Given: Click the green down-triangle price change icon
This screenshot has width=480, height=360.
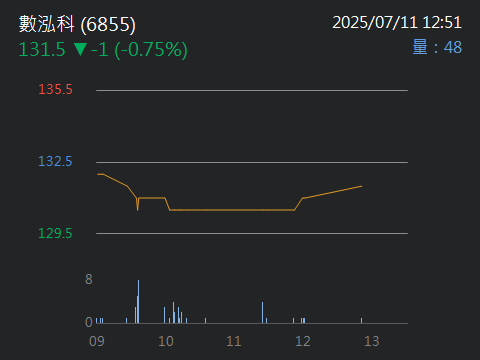Looking at the screenshot, I should pyautogui.click(x=80, y=49).
